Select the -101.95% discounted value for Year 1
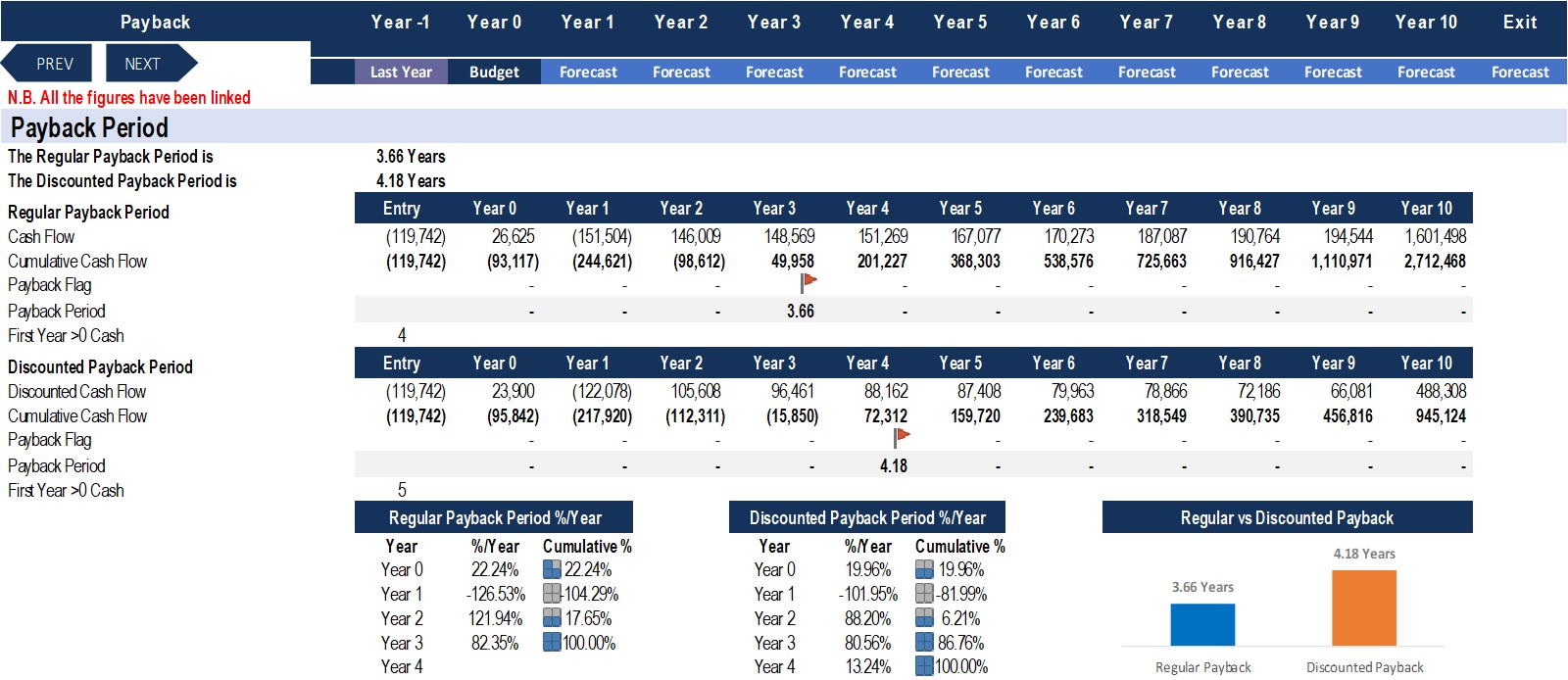The image size is (1568, 680). pyautogui.click(x=867, y=594)
